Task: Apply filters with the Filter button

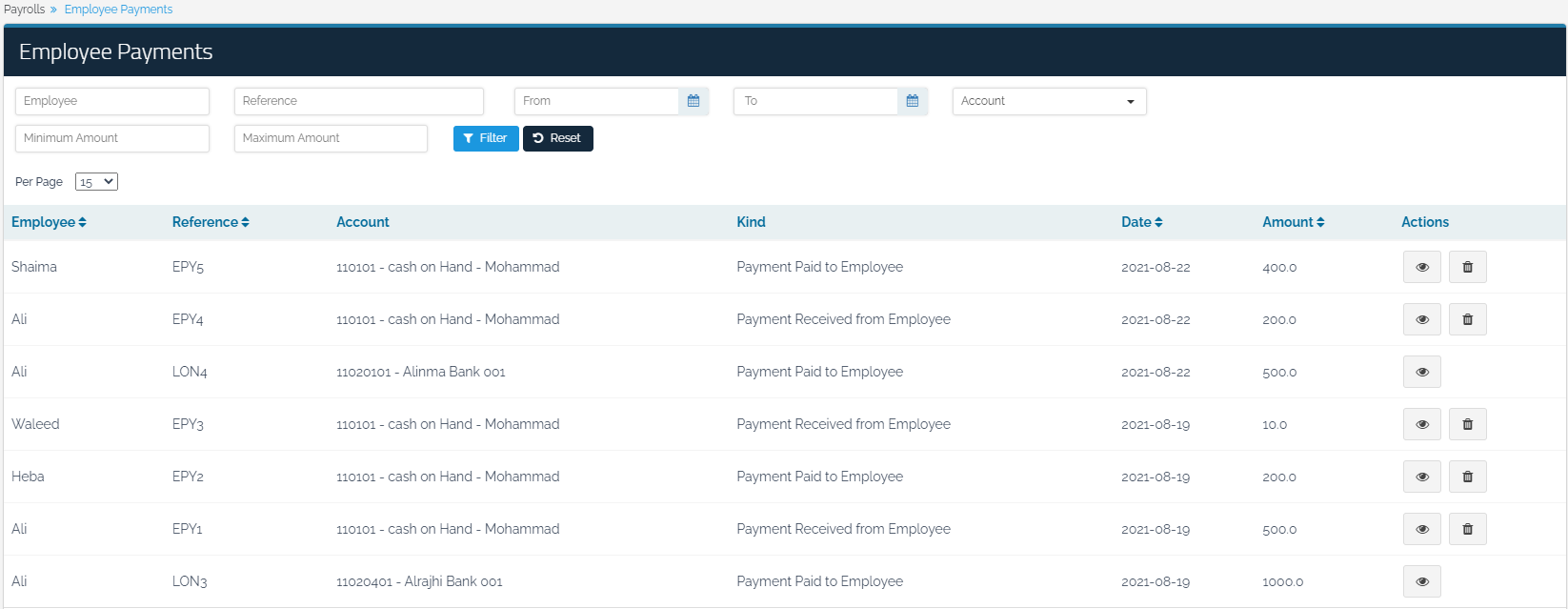Action: click(x=486, y=138)
